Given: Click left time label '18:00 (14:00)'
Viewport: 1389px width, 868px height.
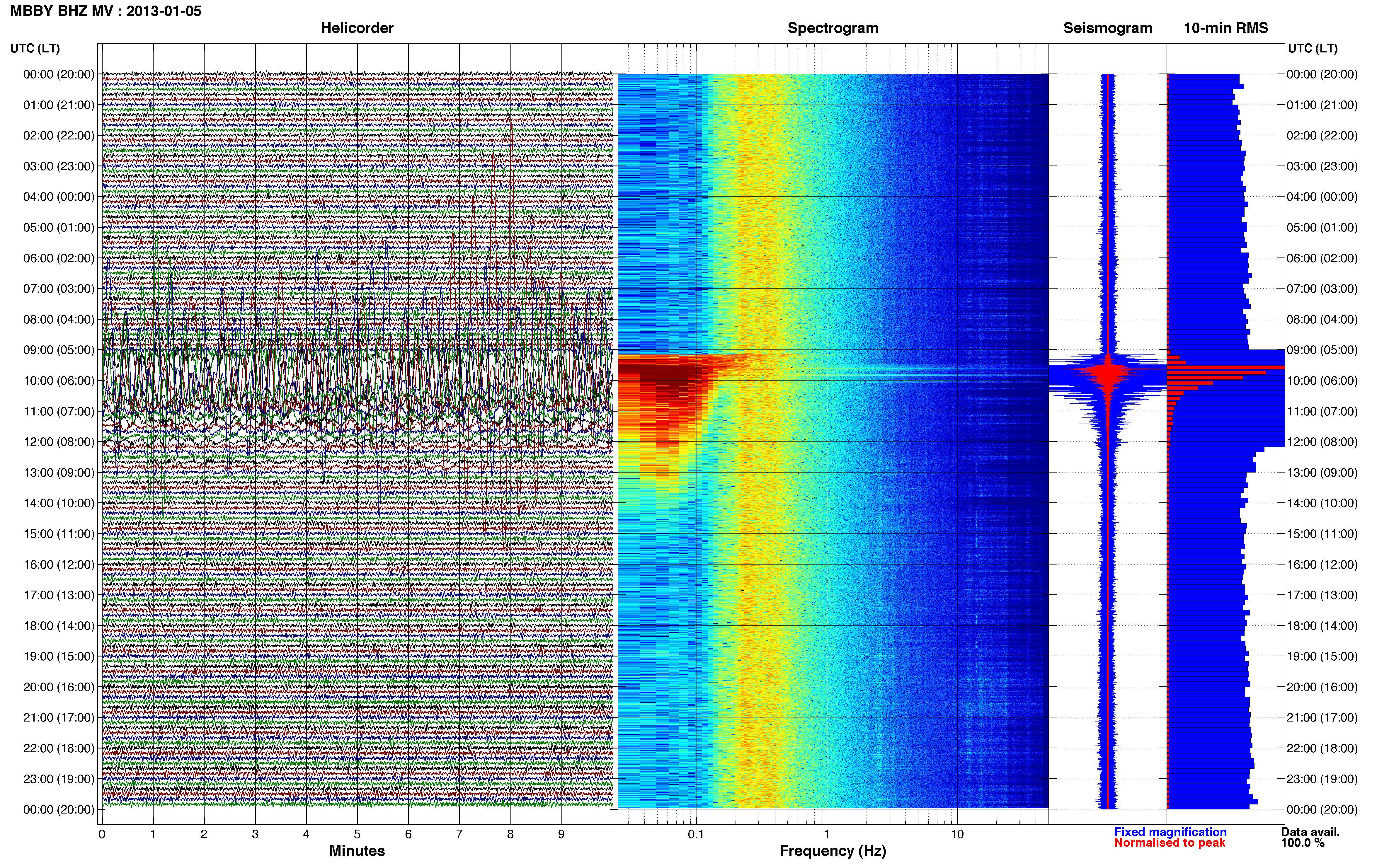Looking at the screenshot, I should [59, 626].
